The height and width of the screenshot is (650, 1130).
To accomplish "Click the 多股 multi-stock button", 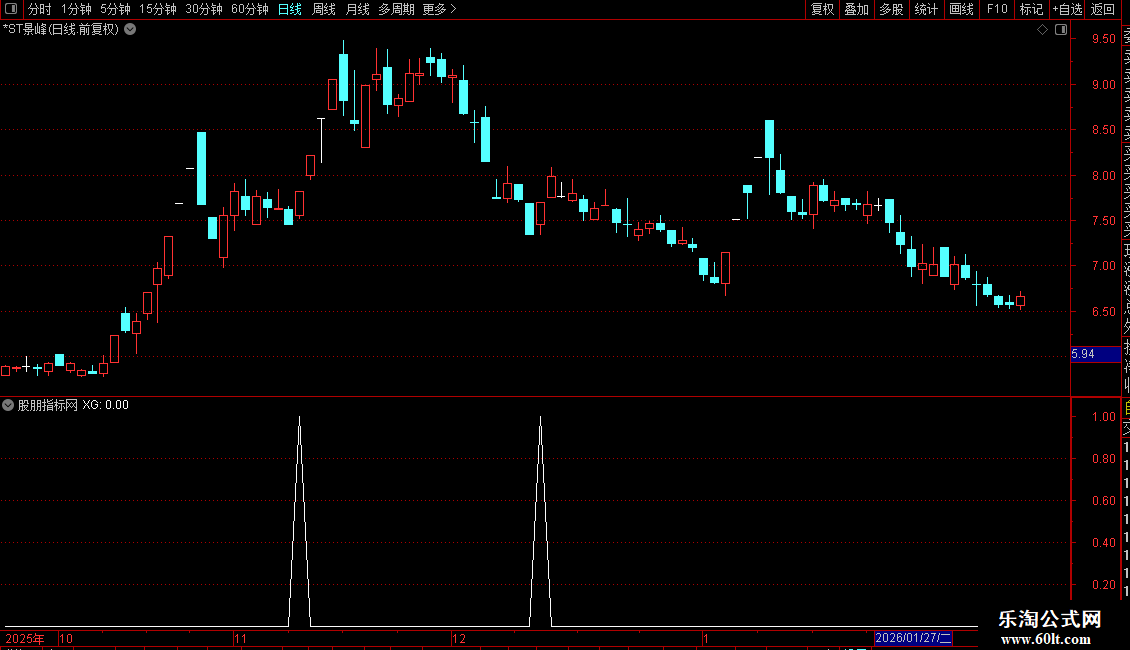I will [x=891, y=9].
